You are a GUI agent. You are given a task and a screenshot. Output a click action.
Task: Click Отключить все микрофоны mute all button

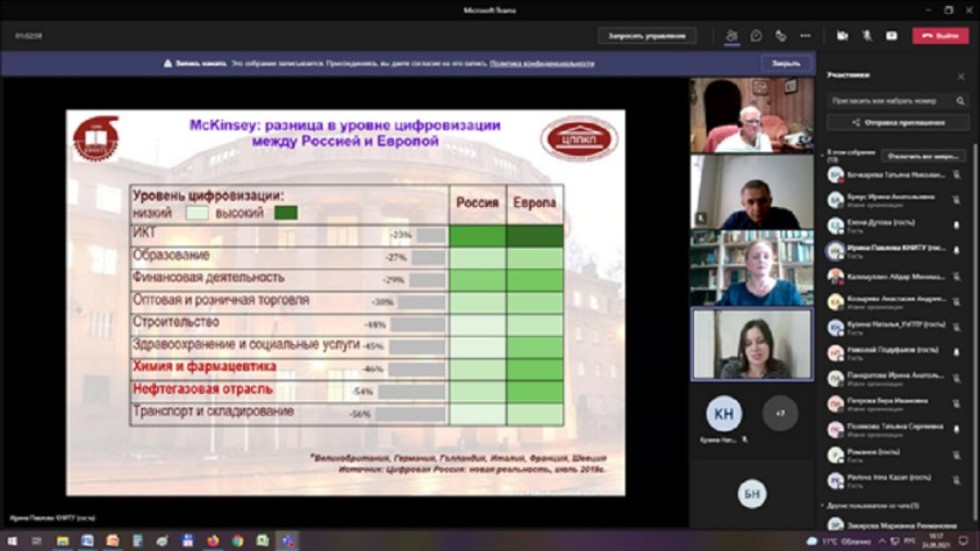(x=923, y=156)
